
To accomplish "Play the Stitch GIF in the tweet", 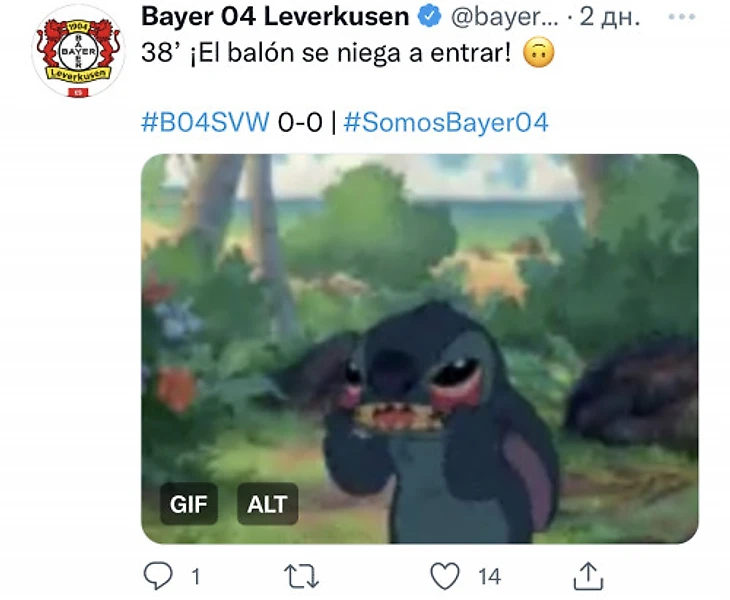I will click(419, 349).
